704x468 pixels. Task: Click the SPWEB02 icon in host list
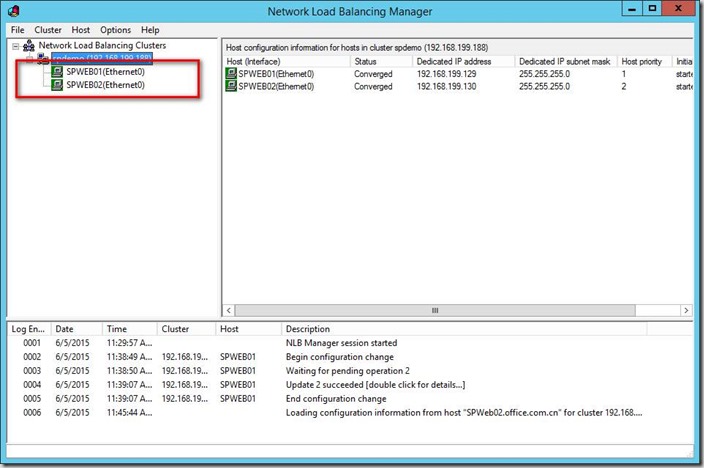point(231,87)
